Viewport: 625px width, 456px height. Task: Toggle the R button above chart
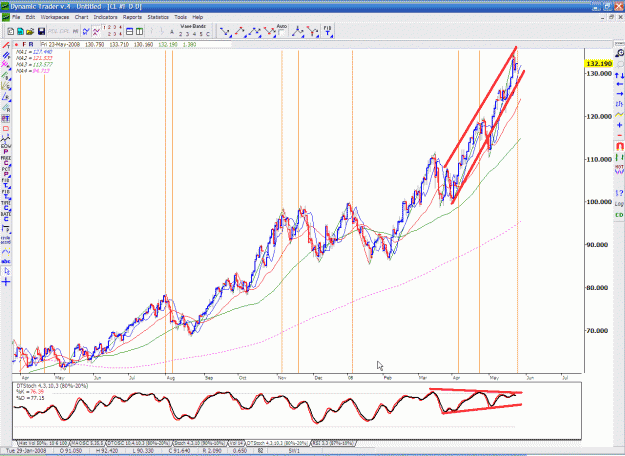click(31, 45)
